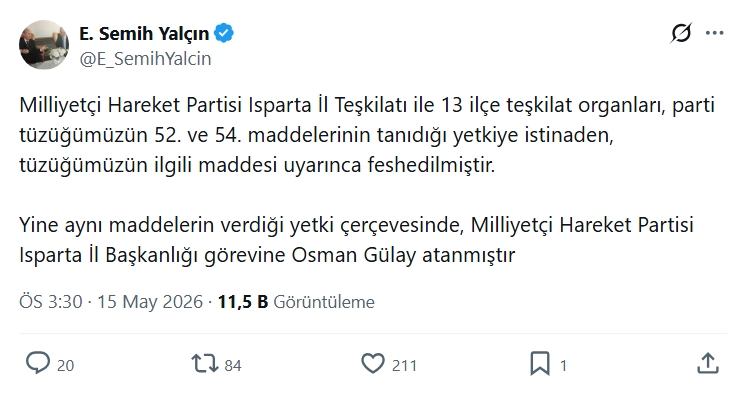Open the post timestamp 15 May 2026

150,302
